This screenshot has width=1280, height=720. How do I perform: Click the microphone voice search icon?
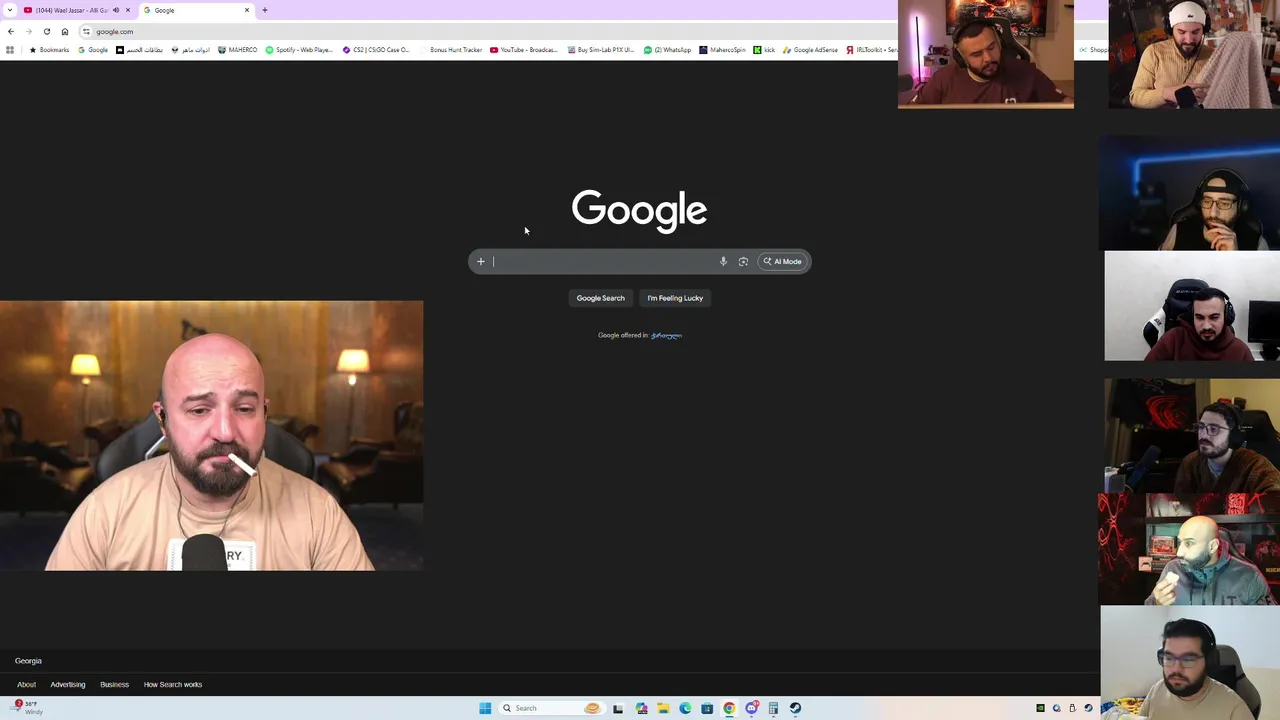point(723,262)
